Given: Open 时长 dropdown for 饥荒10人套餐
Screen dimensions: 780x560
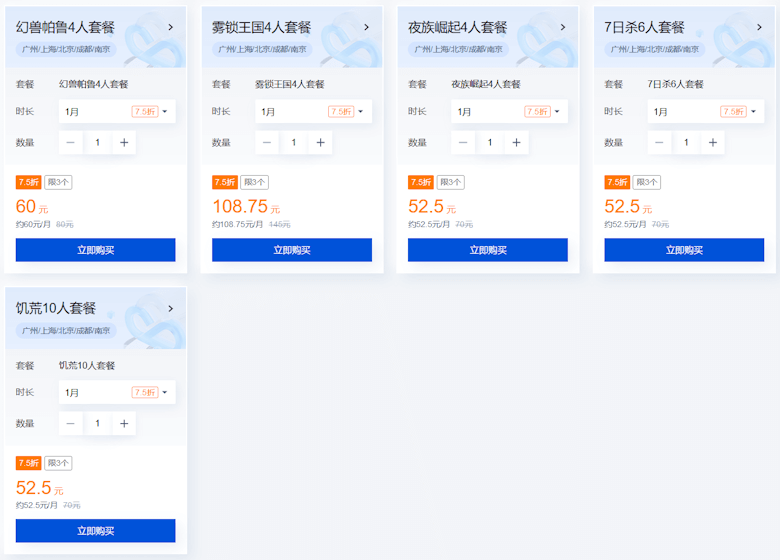Looking at the screenshot, I should [117, 392].
